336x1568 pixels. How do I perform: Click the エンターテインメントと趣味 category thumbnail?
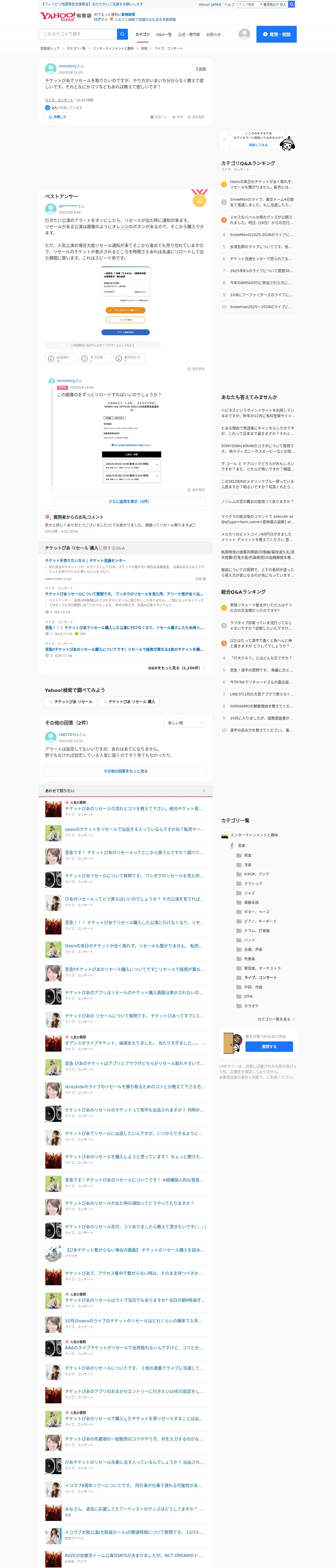225,835
